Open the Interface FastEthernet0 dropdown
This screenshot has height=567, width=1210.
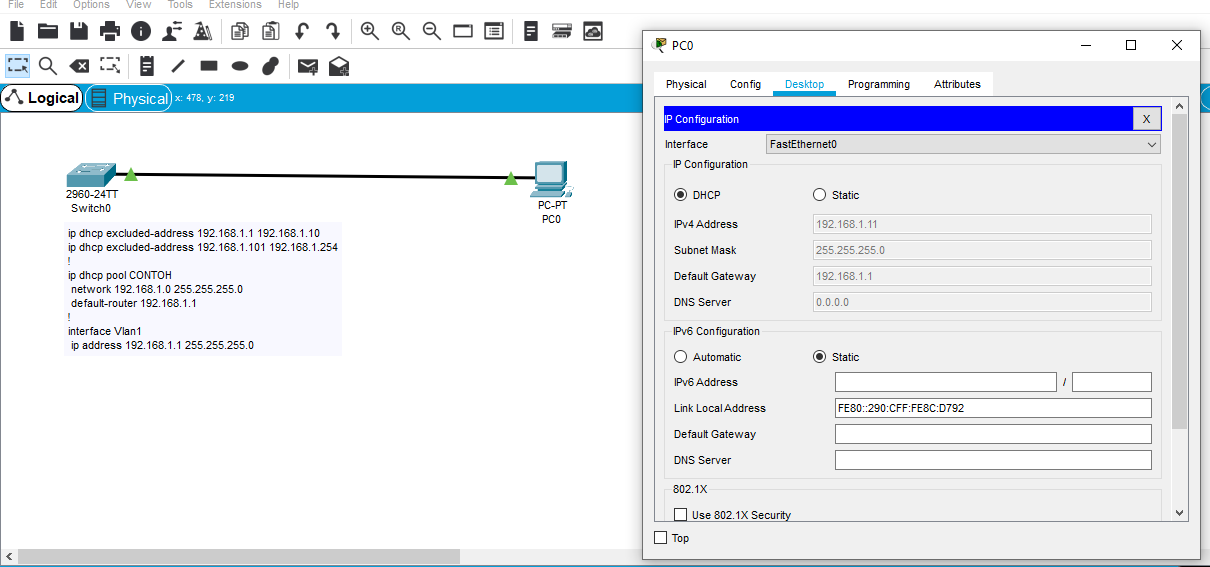(x=963, y=144)
